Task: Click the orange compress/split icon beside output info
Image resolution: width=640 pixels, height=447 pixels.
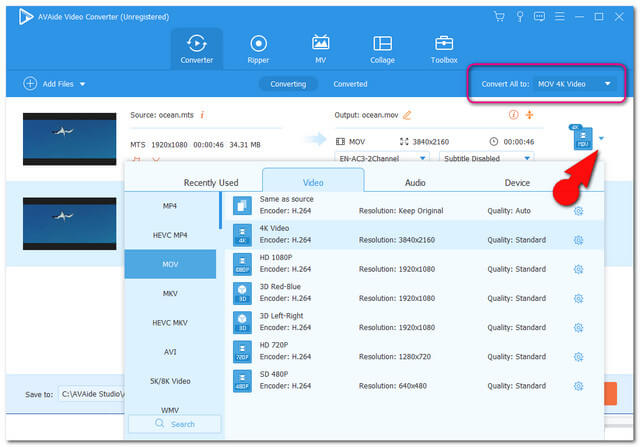Action: tap(530, 115)
